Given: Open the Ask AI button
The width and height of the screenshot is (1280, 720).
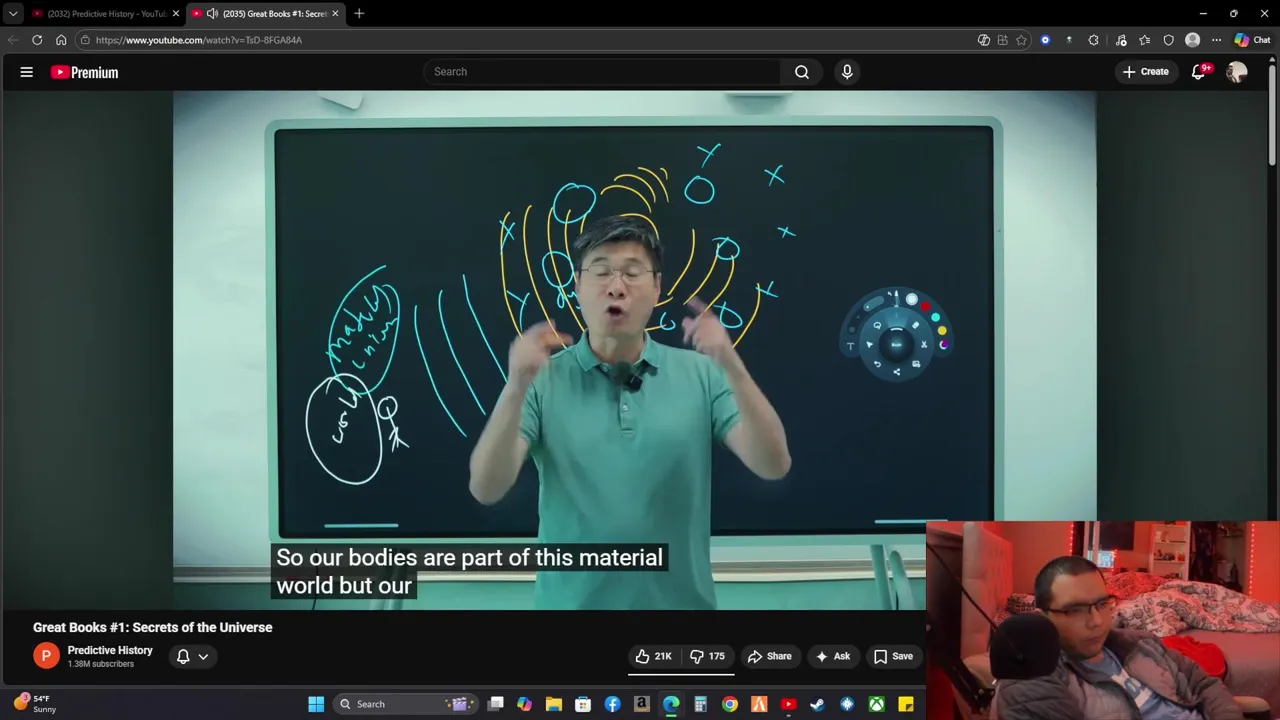Looking at the screenshot, I should click(x=833, y=656).
